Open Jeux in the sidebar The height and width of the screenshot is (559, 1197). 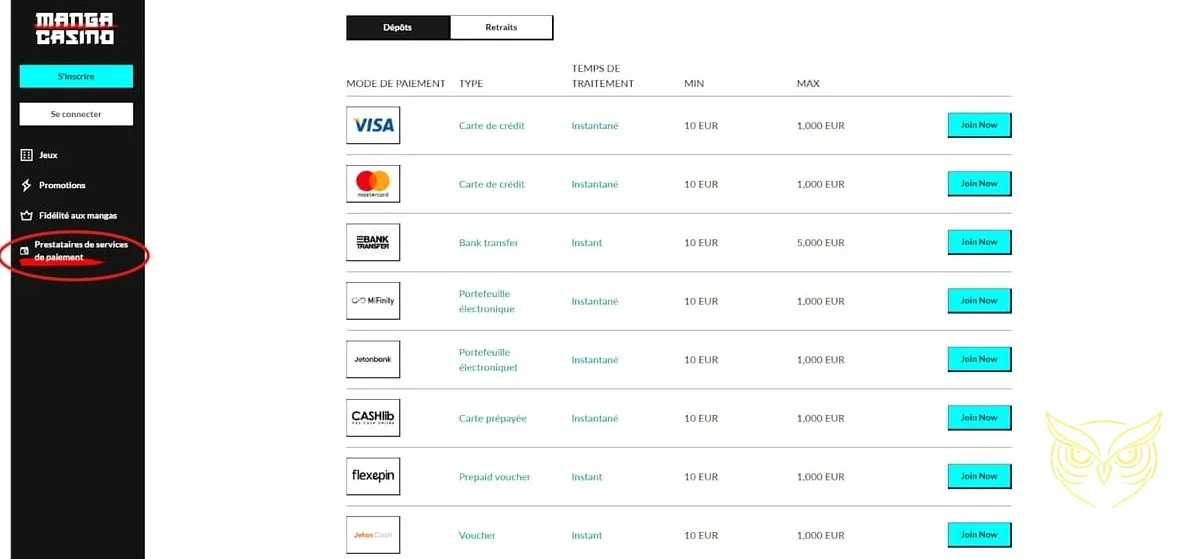click(48, 155)
